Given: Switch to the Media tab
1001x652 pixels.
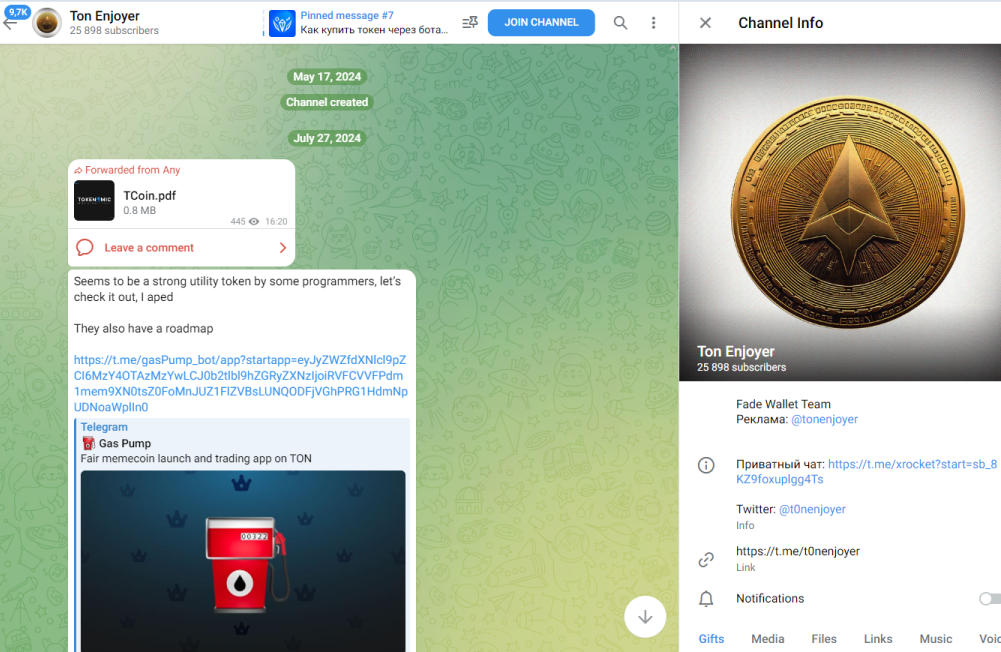Looking at the screenshot, I should [767, 639].
